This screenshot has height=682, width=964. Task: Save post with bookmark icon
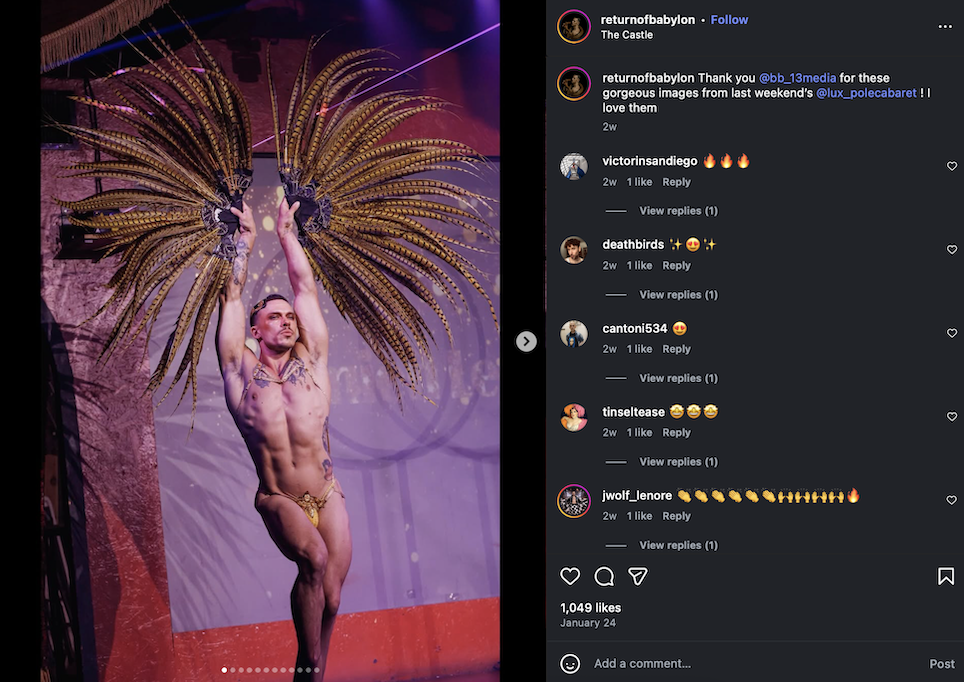(945, 576)
